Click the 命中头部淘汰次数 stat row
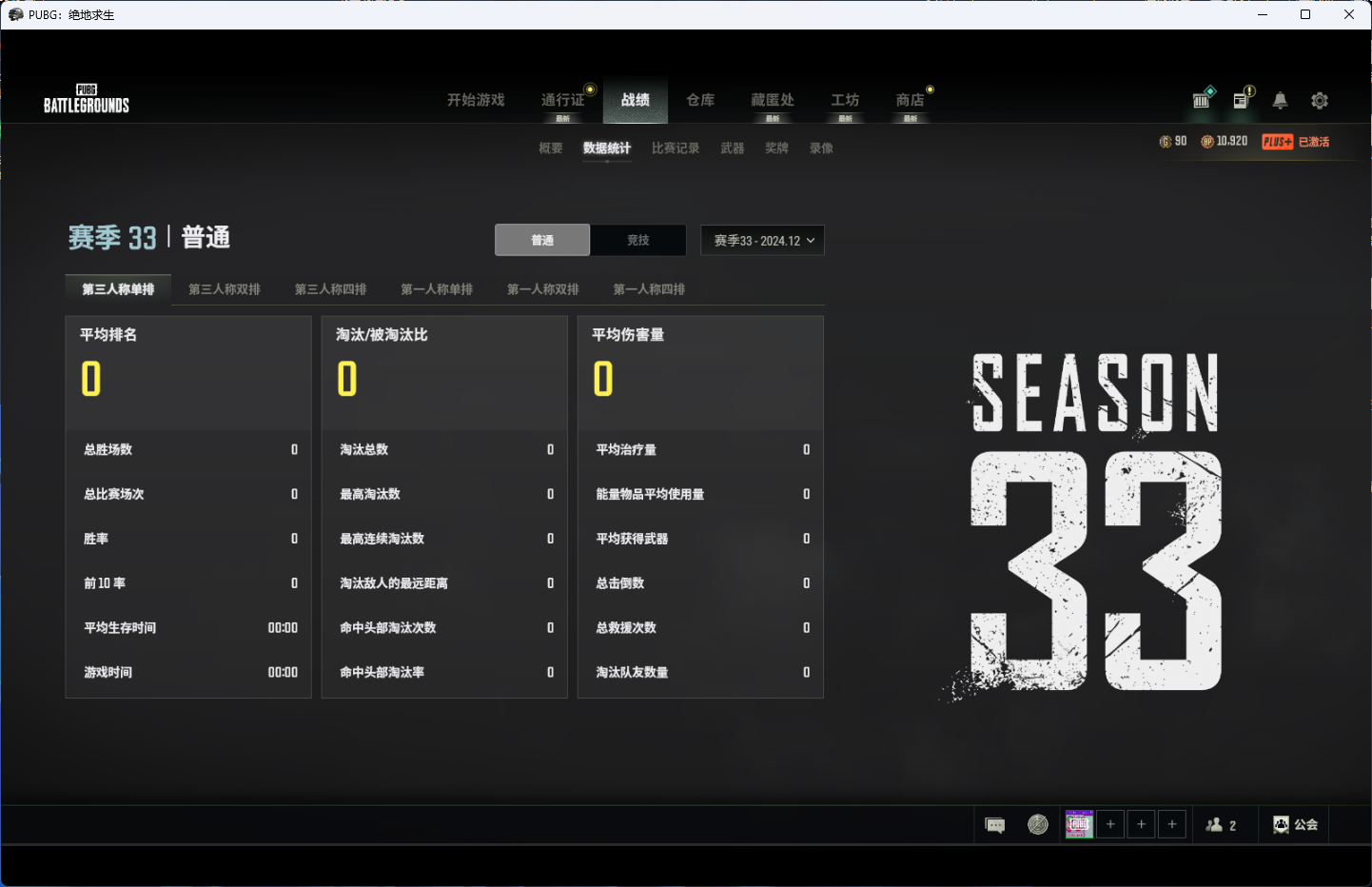This screenshot has width=1372, height=887. coord(444,628)
